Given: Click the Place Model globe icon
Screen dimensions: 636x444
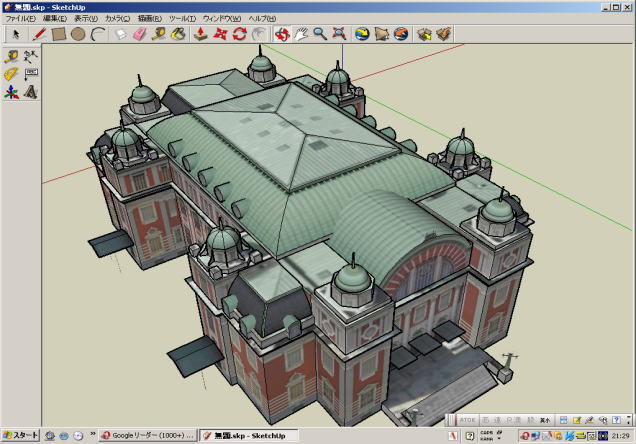Looking at the screenshot, I should (401, 34).
